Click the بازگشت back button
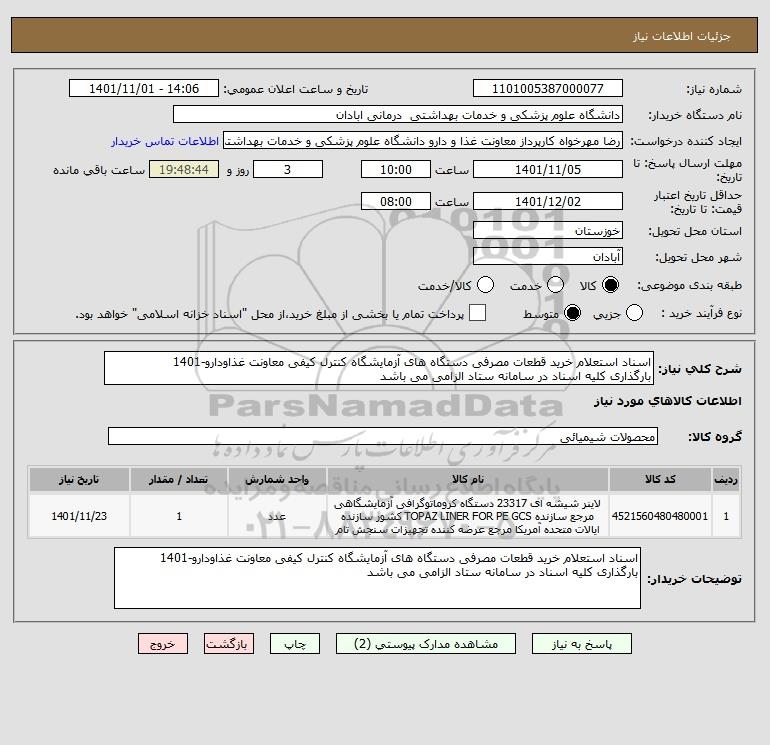The height and width of the screenshot is (745, 770). tap(229, 644)
